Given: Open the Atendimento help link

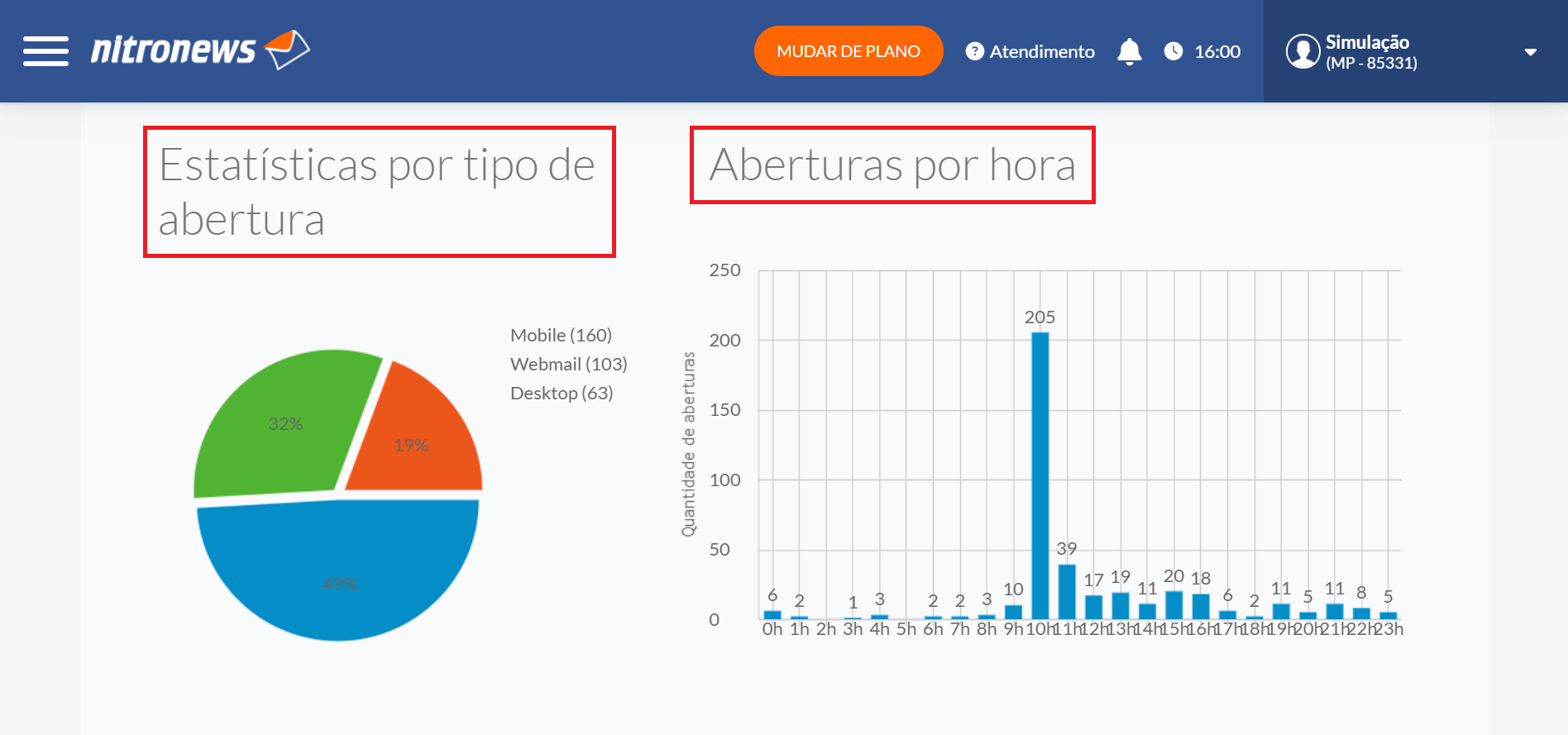Looking at the screenshot, I should pyautogui.click(x=1030, y=51).
